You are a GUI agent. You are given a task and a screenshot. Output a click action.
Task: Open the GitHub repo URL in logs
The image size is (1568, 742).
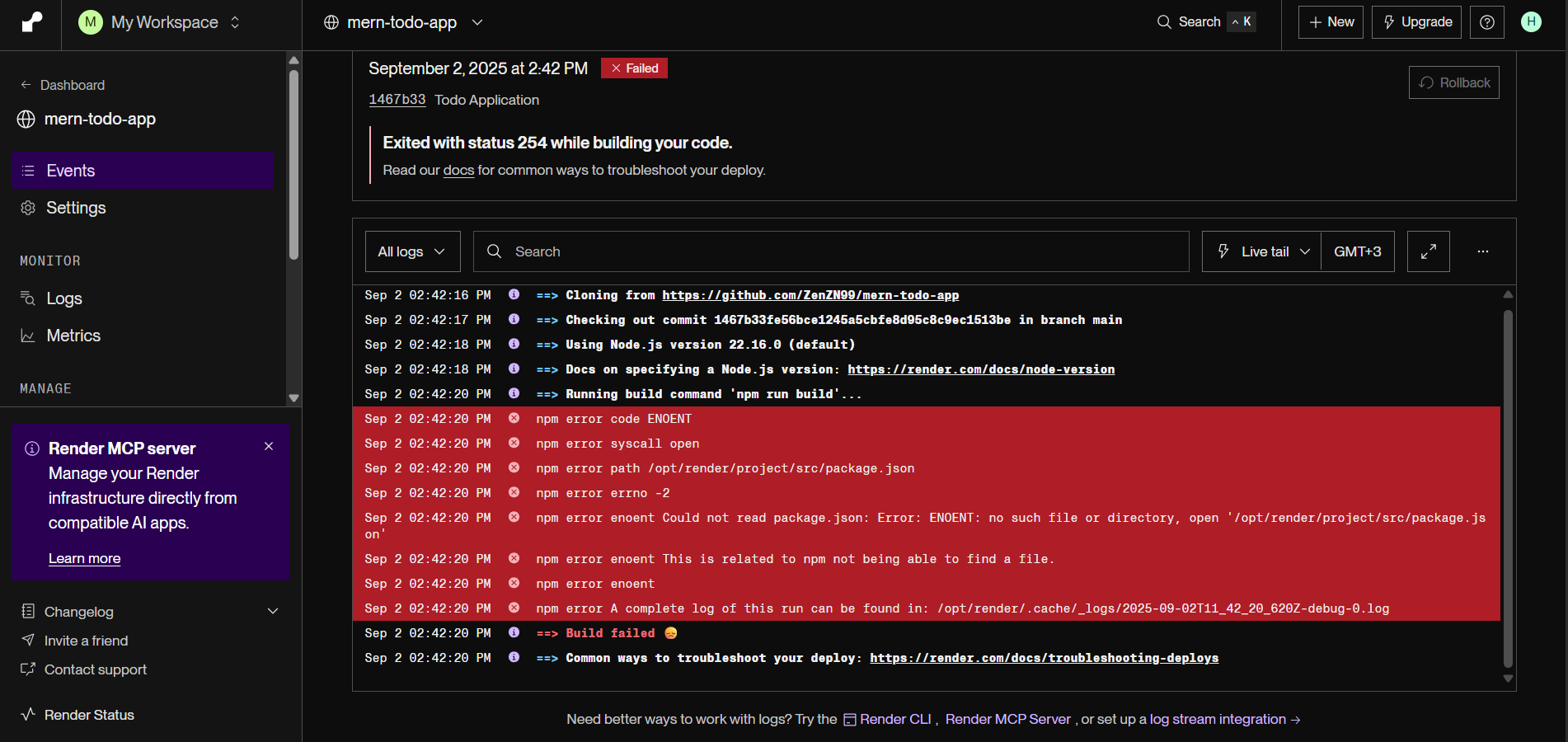point(810,295)
